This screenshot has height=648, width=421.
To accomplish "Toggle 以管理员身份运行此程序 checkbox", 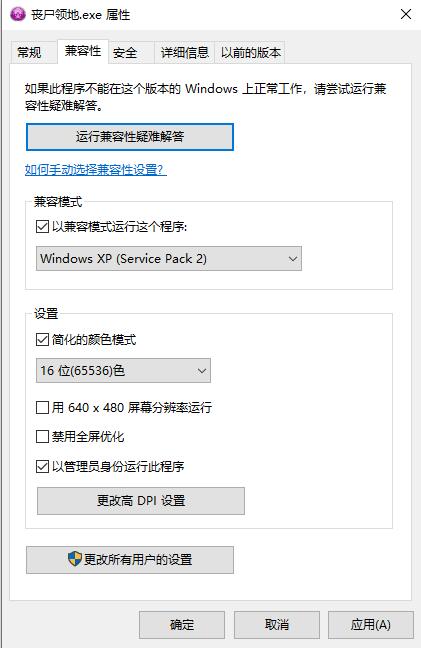I will pyautogui.click(x=42, y=467).
